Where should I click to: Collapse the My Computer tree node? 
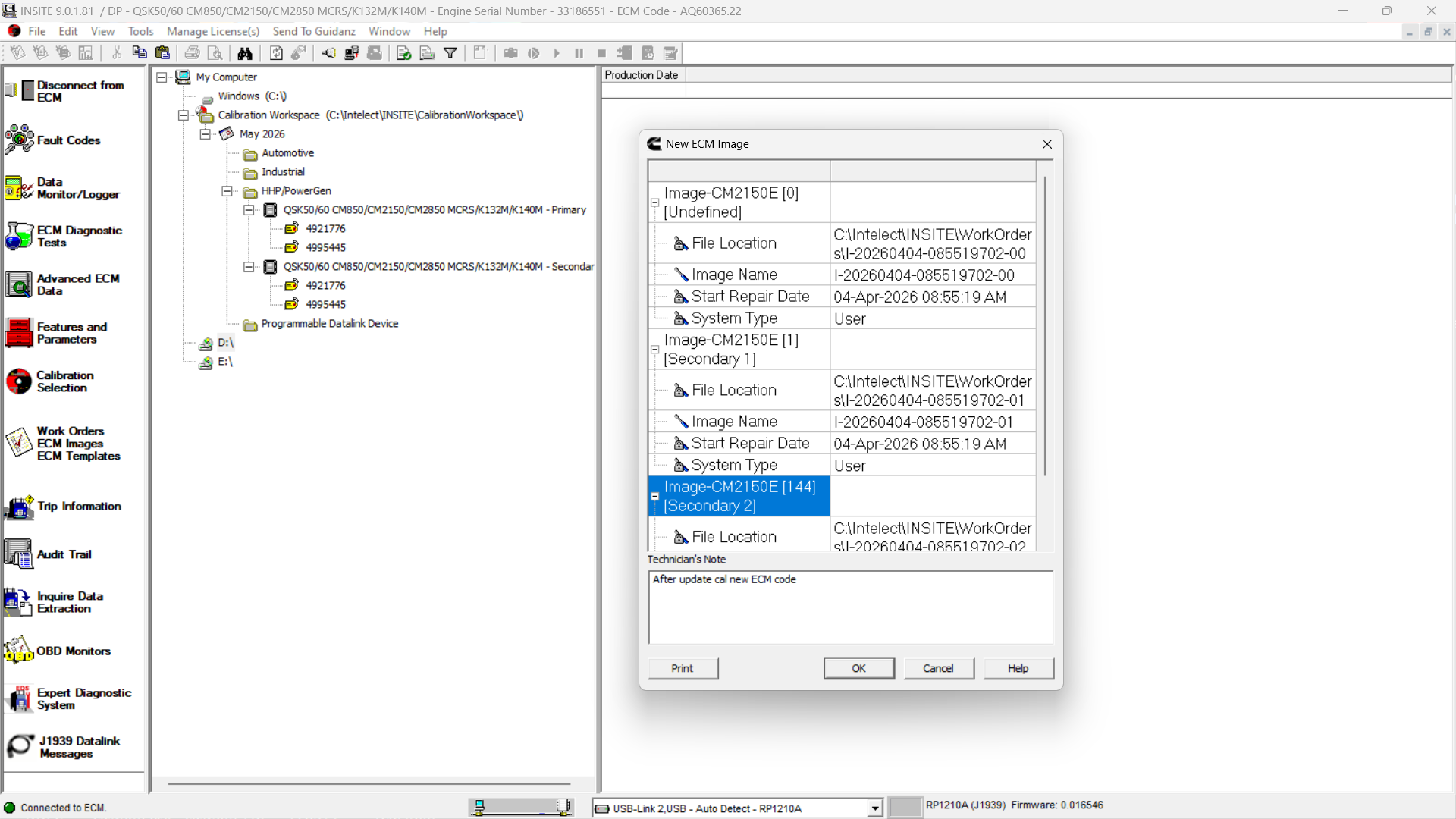(x=162, y=77)
